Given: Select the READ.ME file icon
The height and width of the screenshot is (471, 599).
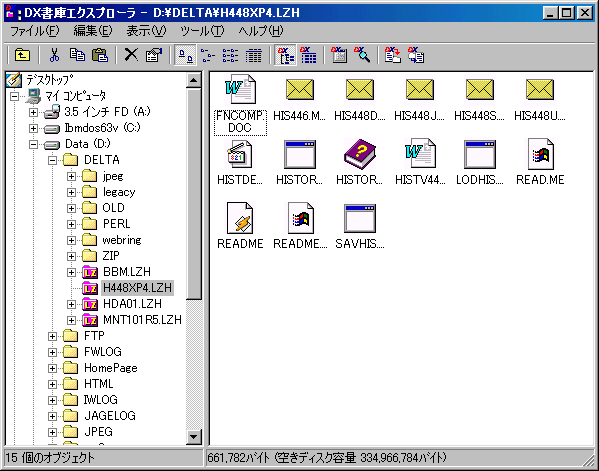Looking at the screenshot, I should (540, 162).
